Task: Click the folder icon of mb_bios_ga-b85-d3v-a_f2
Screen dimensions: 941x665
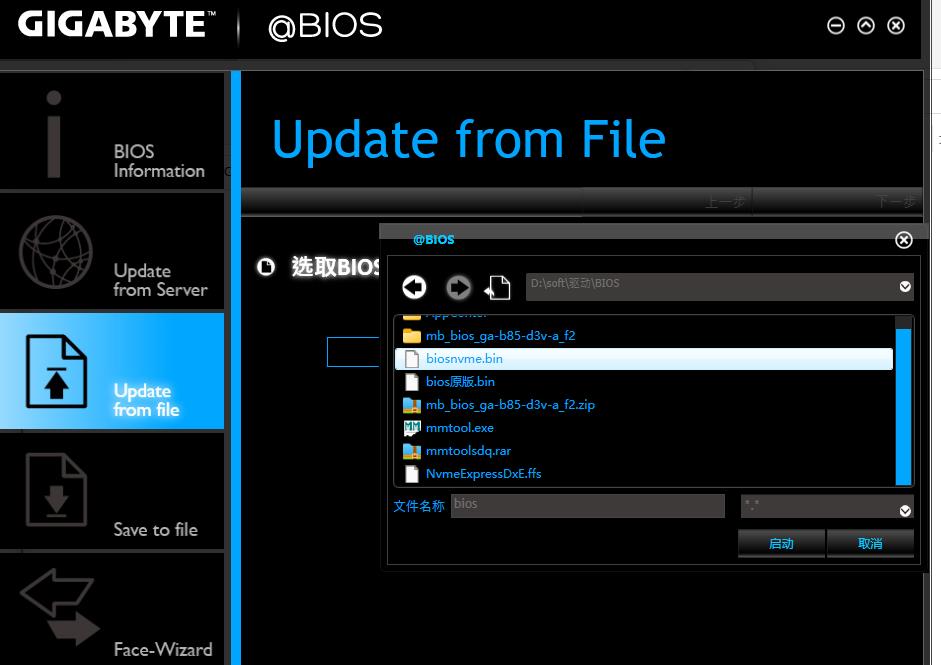Action: [x=412, y=336]
